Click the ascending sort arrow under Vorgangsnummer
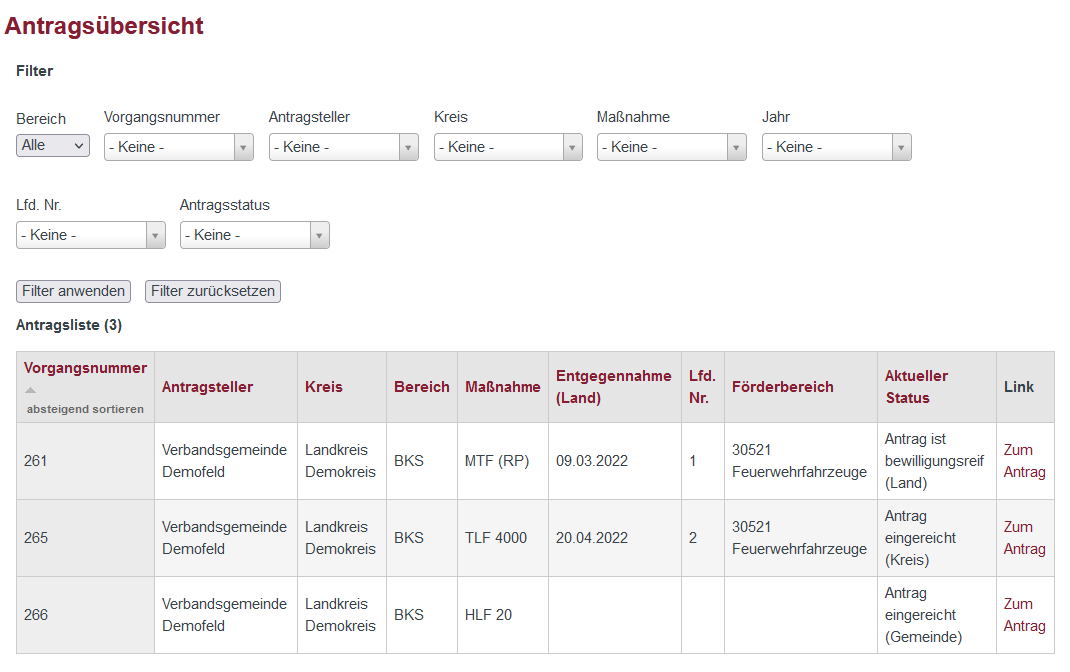Viewport: 1070px width, 672px height. click(30, 390)
